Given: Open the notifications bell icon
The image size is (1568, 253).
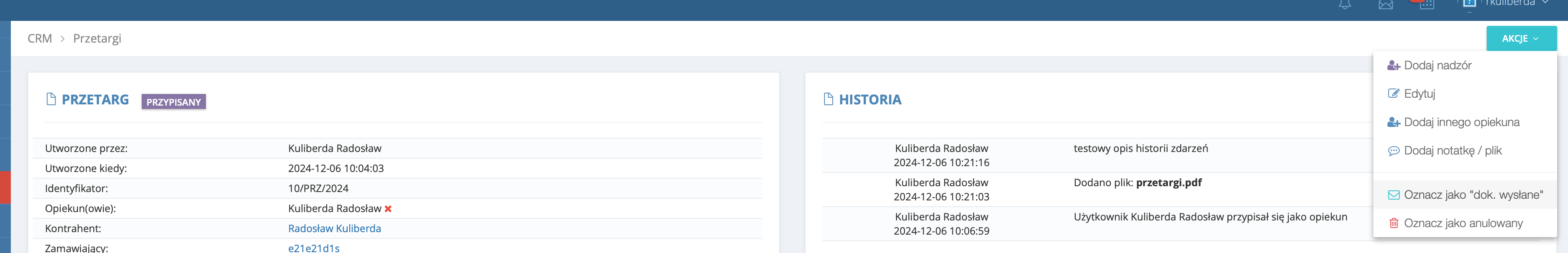Looking at the screenshot, I should click(x=1345, y=4).
